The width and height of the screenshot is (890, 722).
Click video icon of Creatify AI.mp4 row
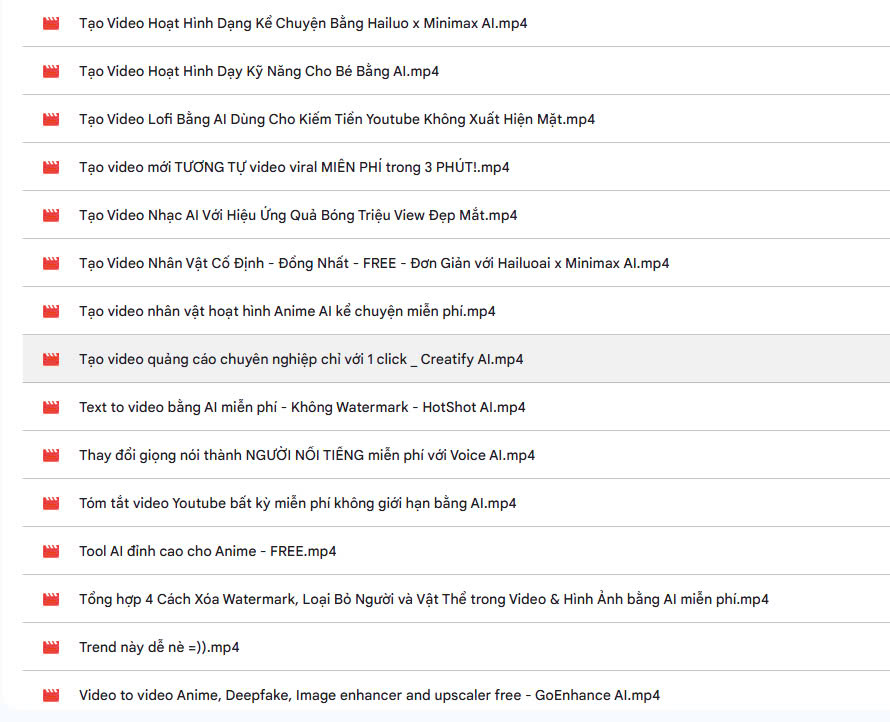(51, 359)
